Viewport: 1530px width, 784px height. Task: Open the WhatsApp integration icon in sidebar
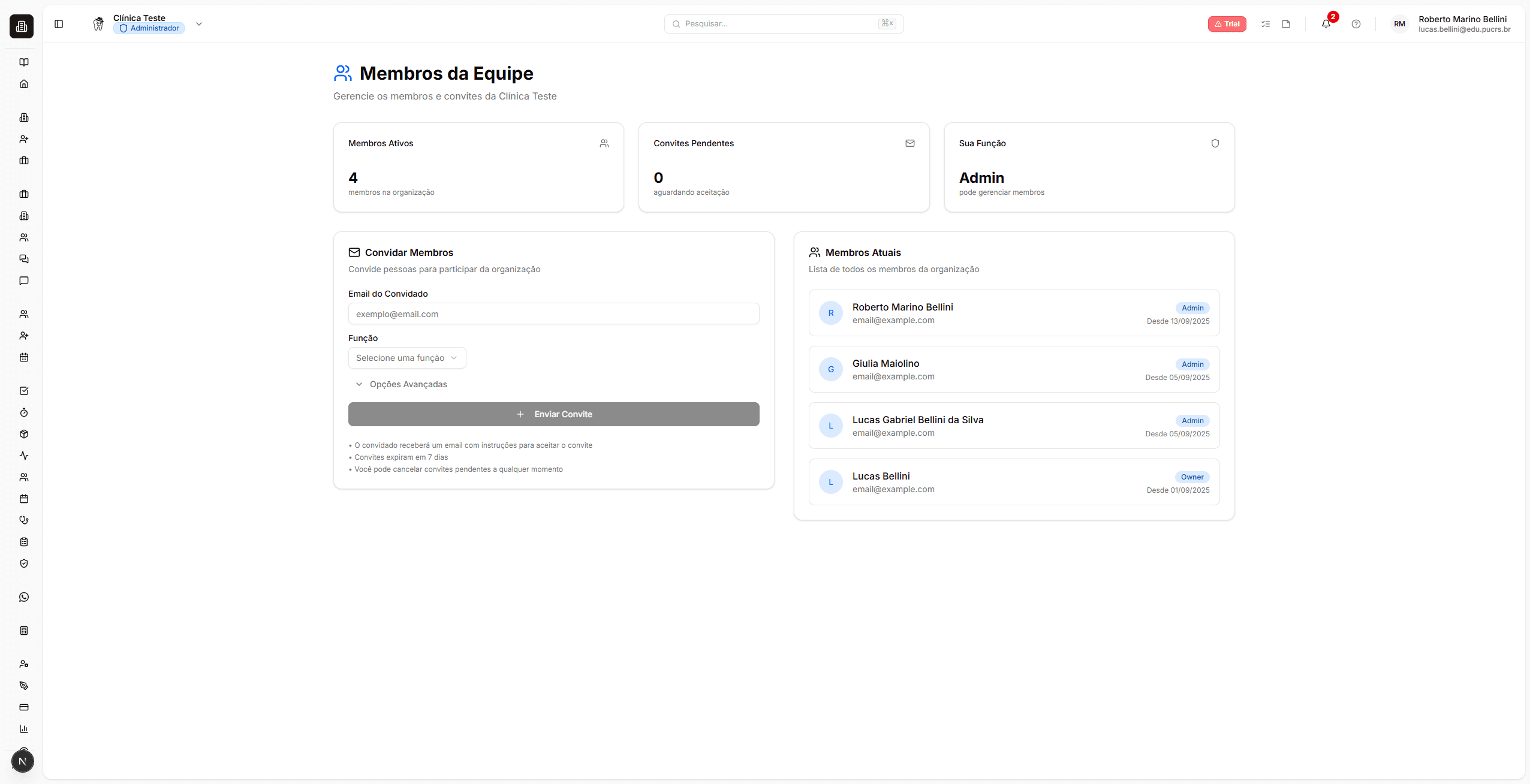pyautogui.click(x=24, y=596)
